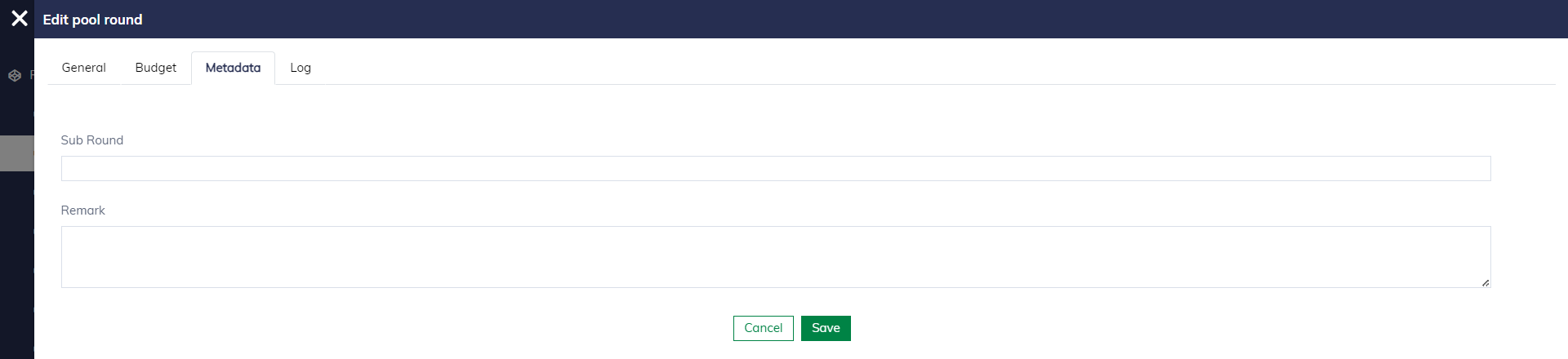Switch to the General tab
The width and height of the screenshot is (1568, 359).
point(83,68)
